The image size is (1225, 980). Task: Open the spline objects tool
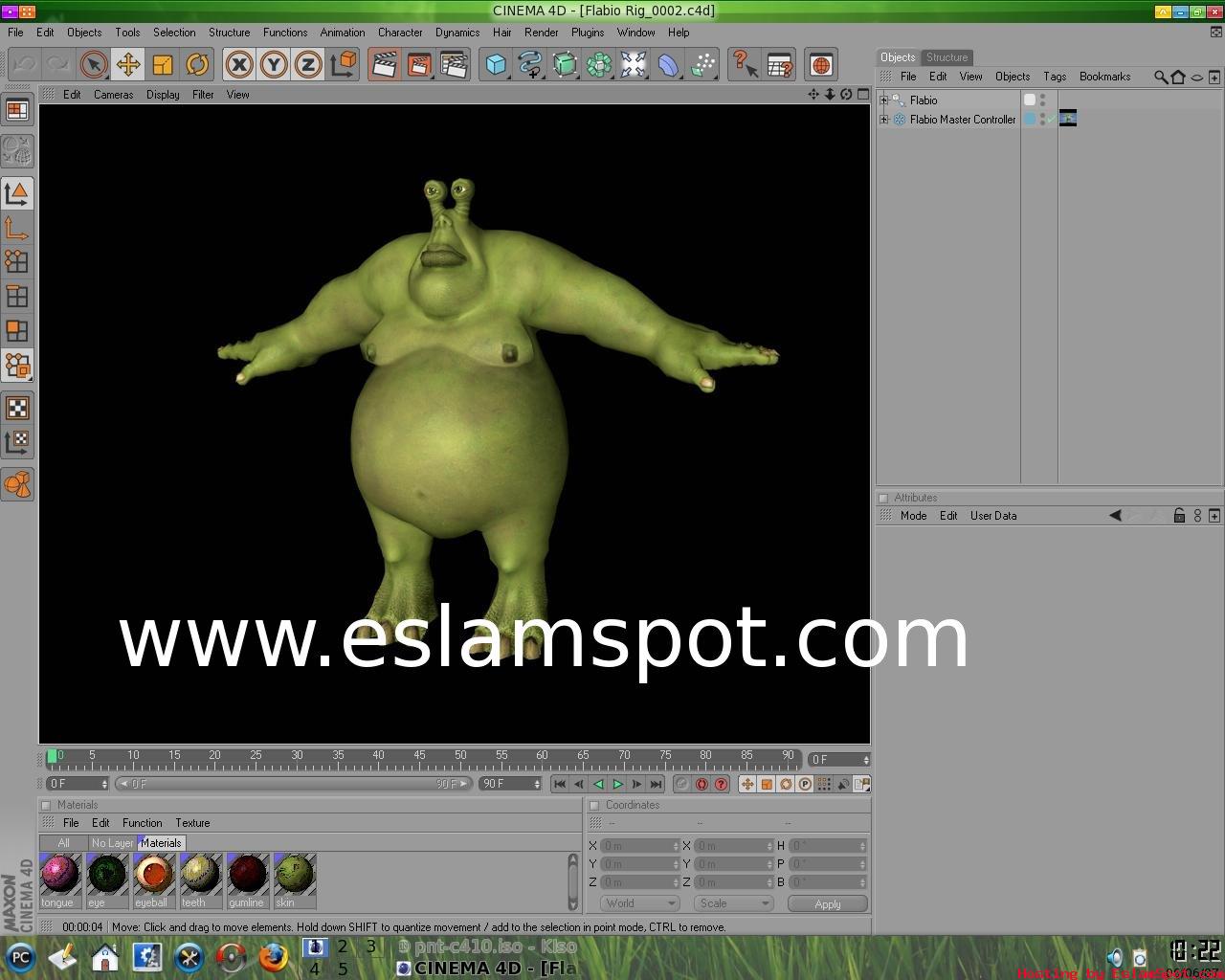[x=530, y=65]
